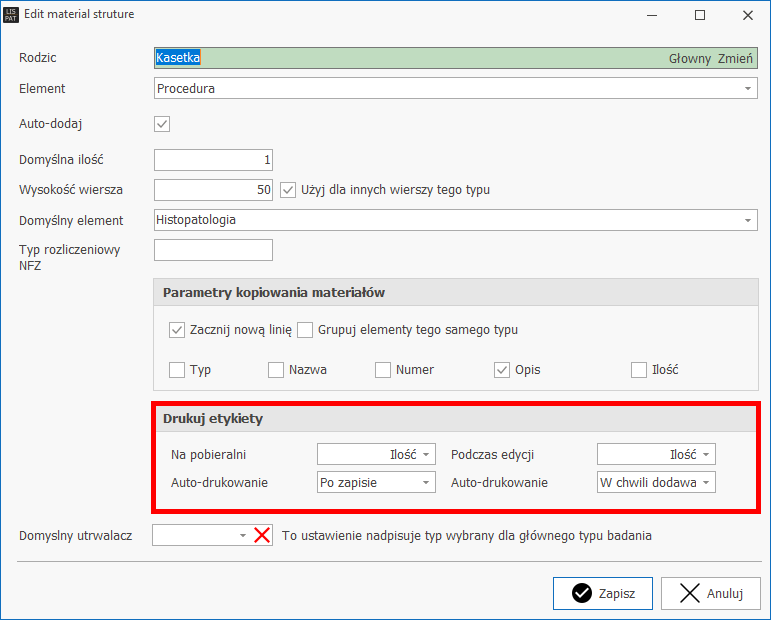The height and width of the screenshot is (620, 771).
Task: Click Zapisz to save changes
Action: [602, 593]
